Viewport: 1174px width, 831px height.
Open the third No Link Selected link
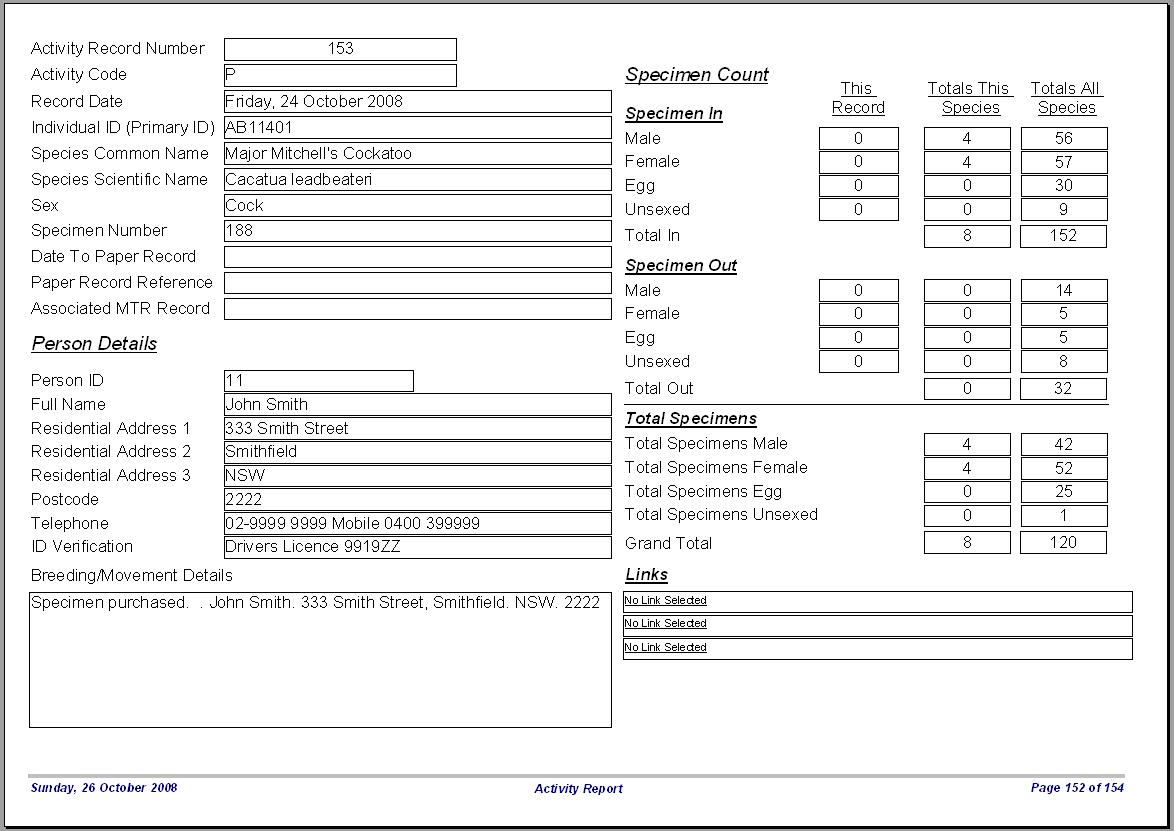[666, 648]
